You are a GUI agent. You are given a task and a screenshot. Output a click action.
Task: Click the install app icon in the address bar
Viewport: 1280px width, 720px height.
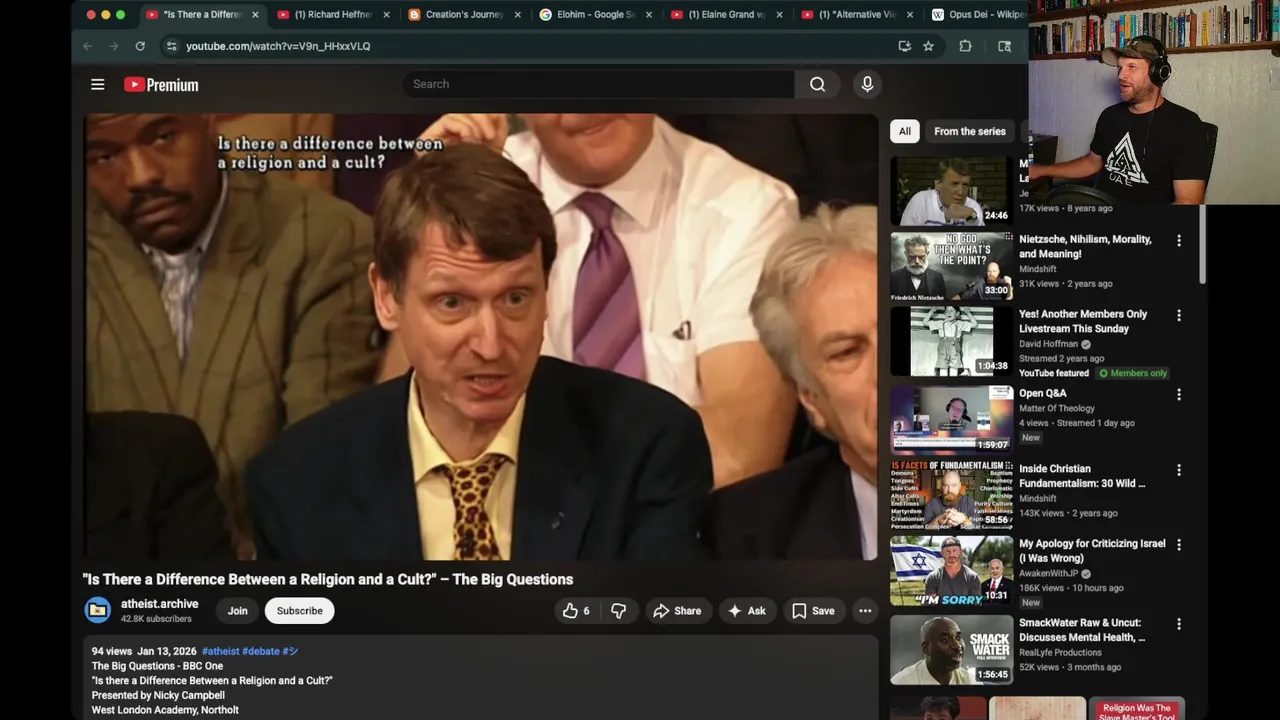[x=904, y=46]
